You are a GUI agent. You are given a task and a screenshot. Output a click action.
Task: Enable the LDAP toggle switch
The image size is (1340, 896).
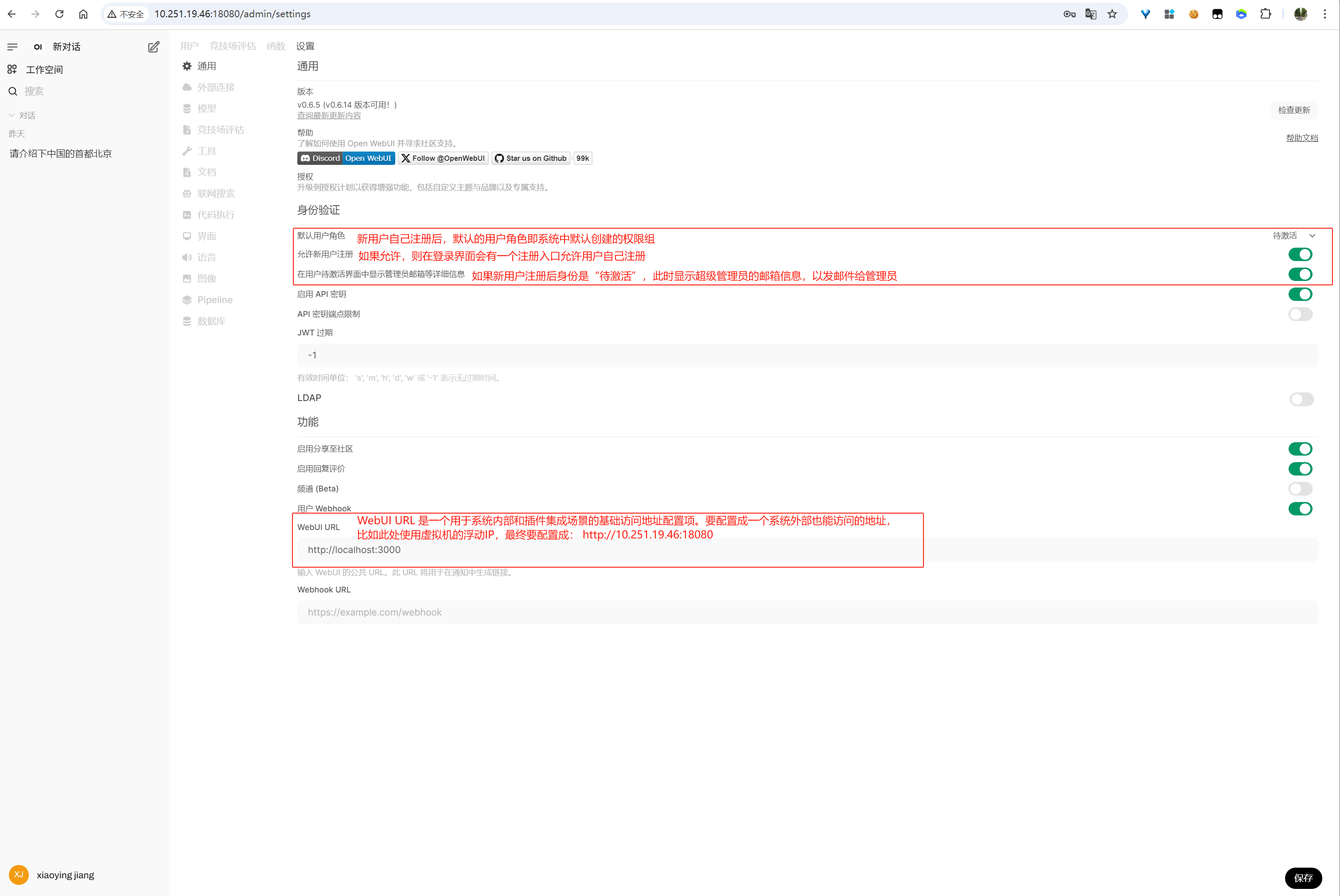[x=1301, y=399]
